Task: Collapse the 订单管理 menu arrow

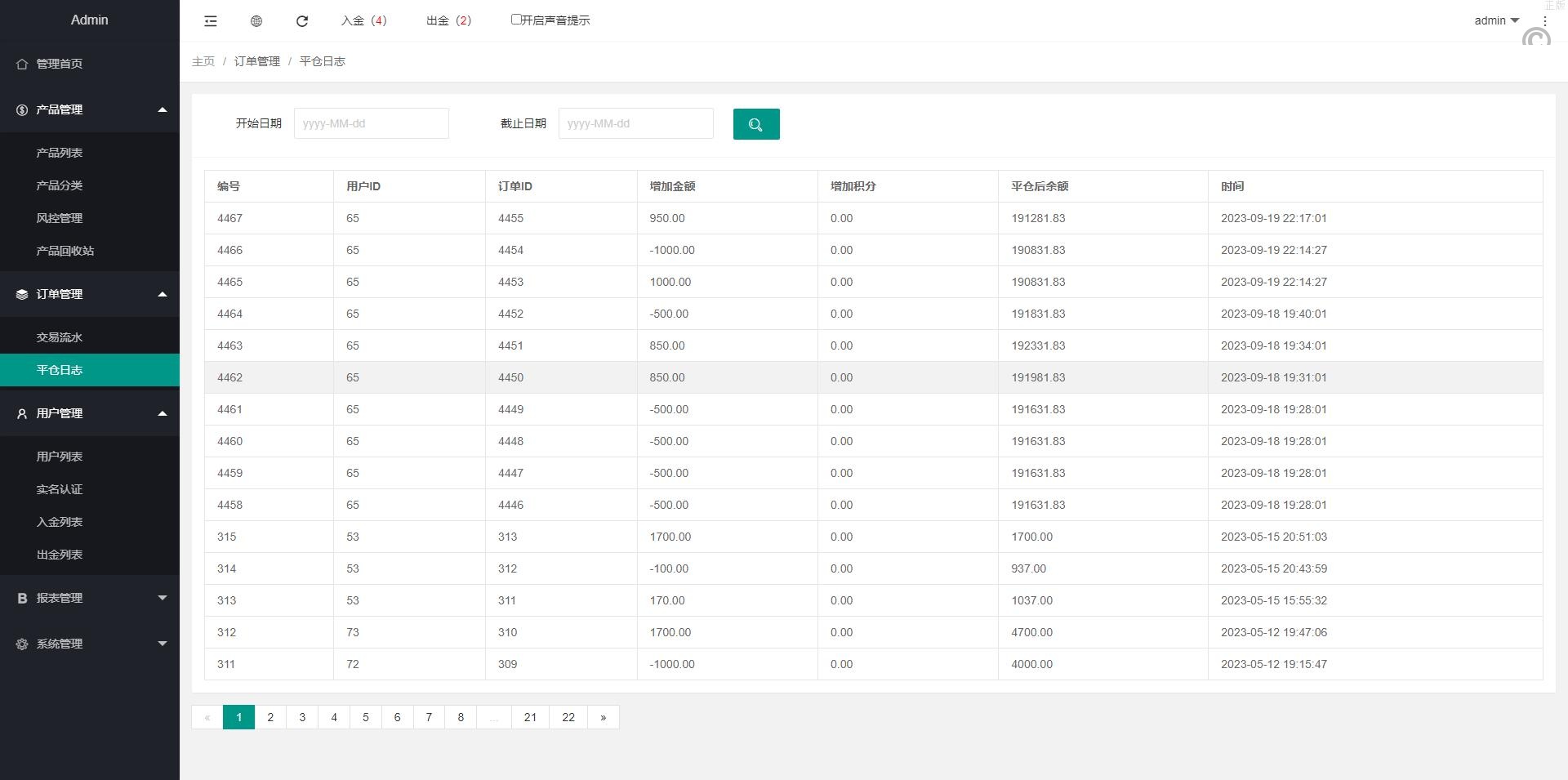Action: click(163, 294)
